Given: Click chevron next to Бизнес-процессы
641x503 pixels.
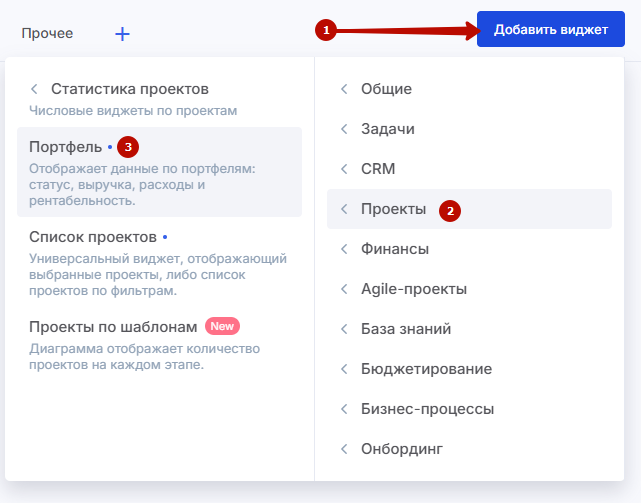Looking at the screenshot, I should [344, 409].
